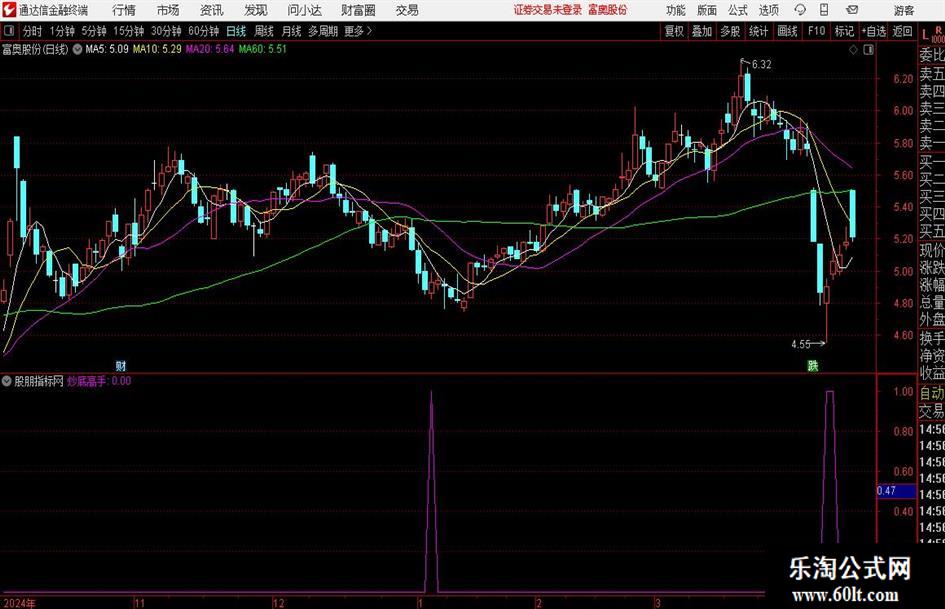945x609 pixels.
Task: Switch to 分时 chart period
Action: click(33, 31)
